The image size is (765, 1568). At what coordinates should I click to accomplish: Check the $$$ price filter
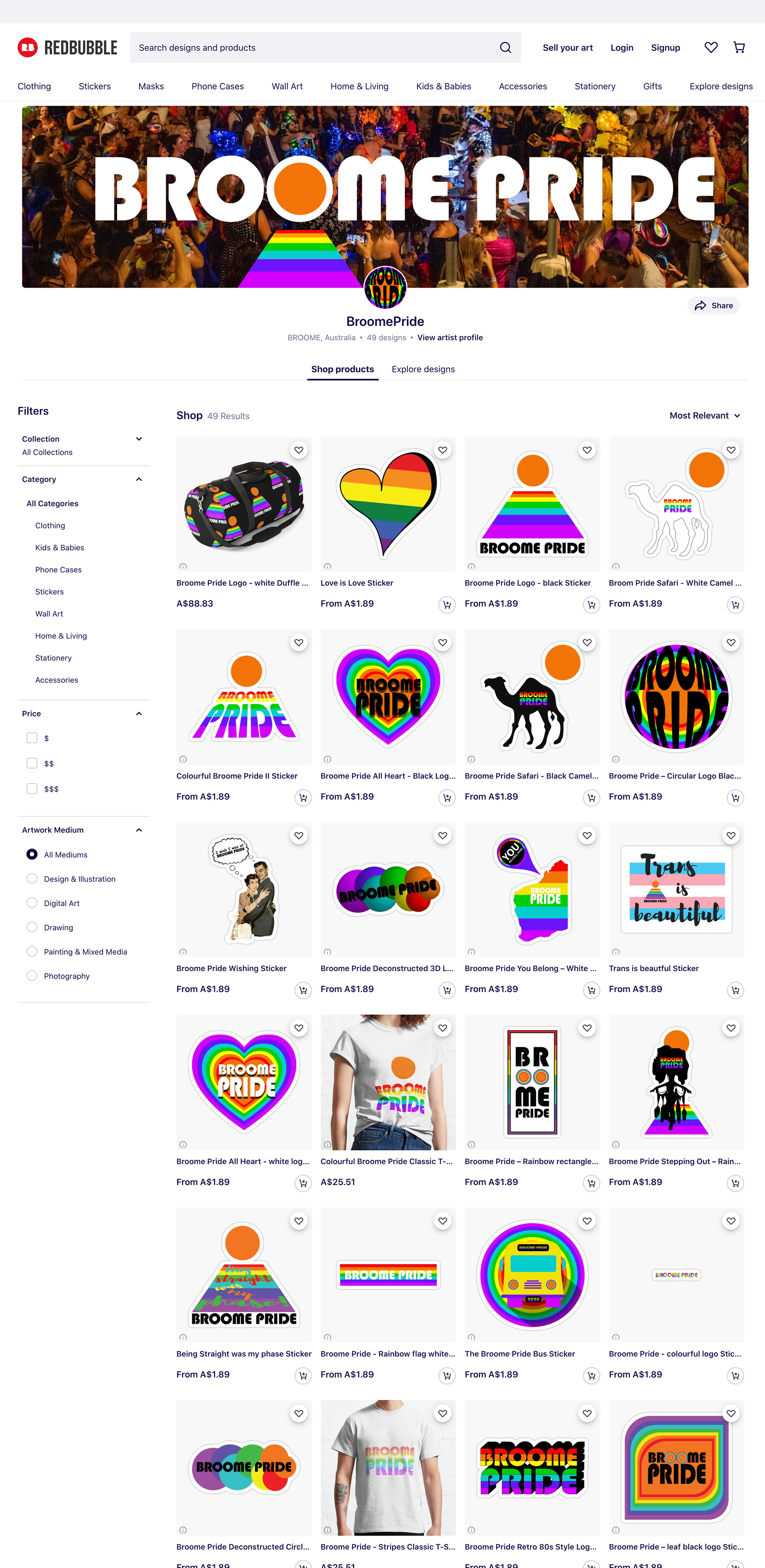(x=32, y=788)
